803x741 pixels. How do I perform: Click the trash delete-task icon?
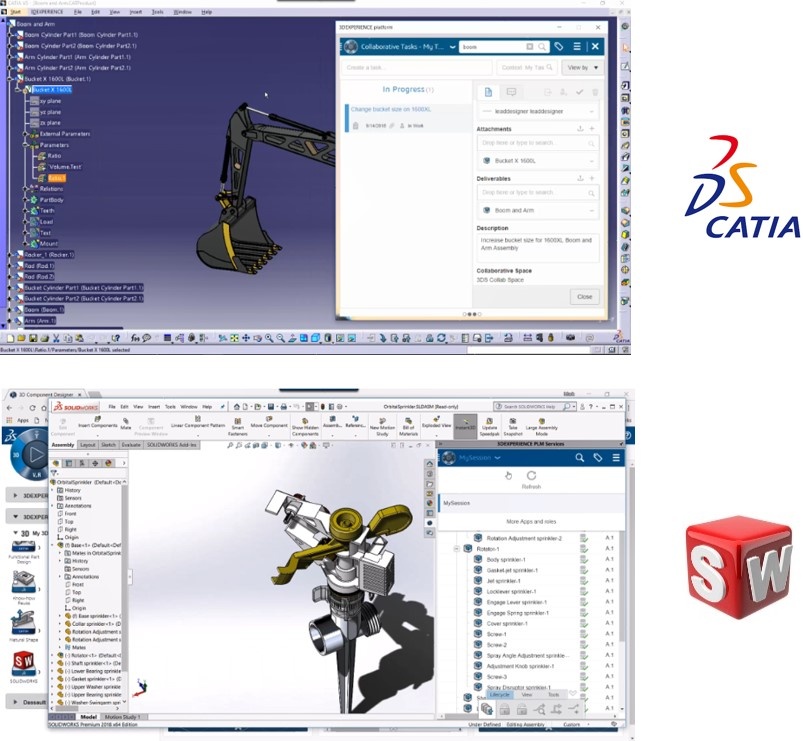[595, 92]
